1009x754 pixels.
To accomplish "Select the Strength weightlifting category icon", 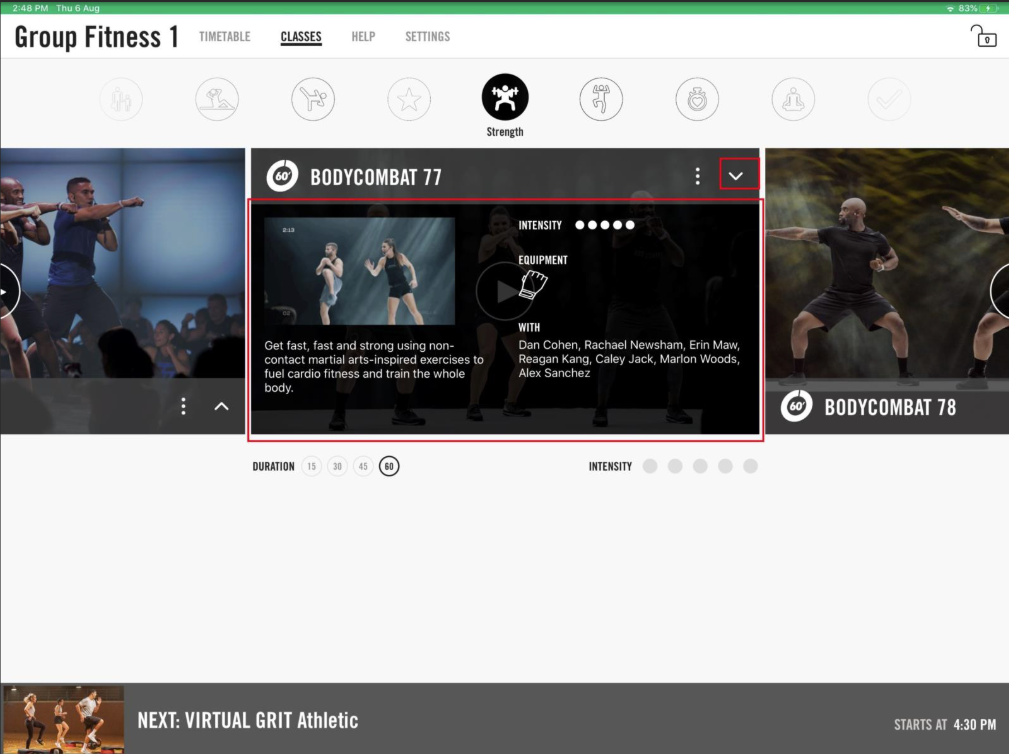I will (x=505, y=97).
